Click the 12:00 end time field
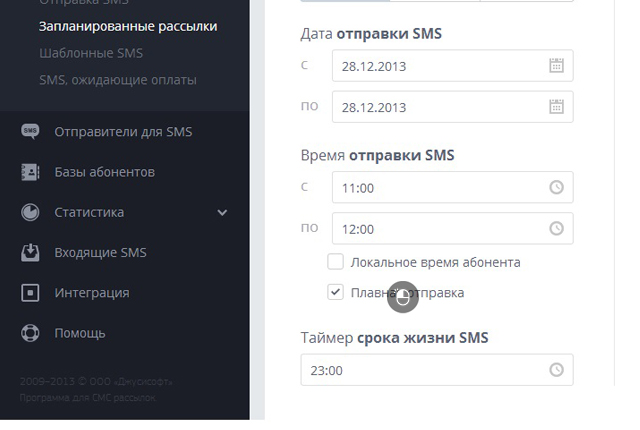The width and height of the screenshot is (640, 430). (453, 228)
